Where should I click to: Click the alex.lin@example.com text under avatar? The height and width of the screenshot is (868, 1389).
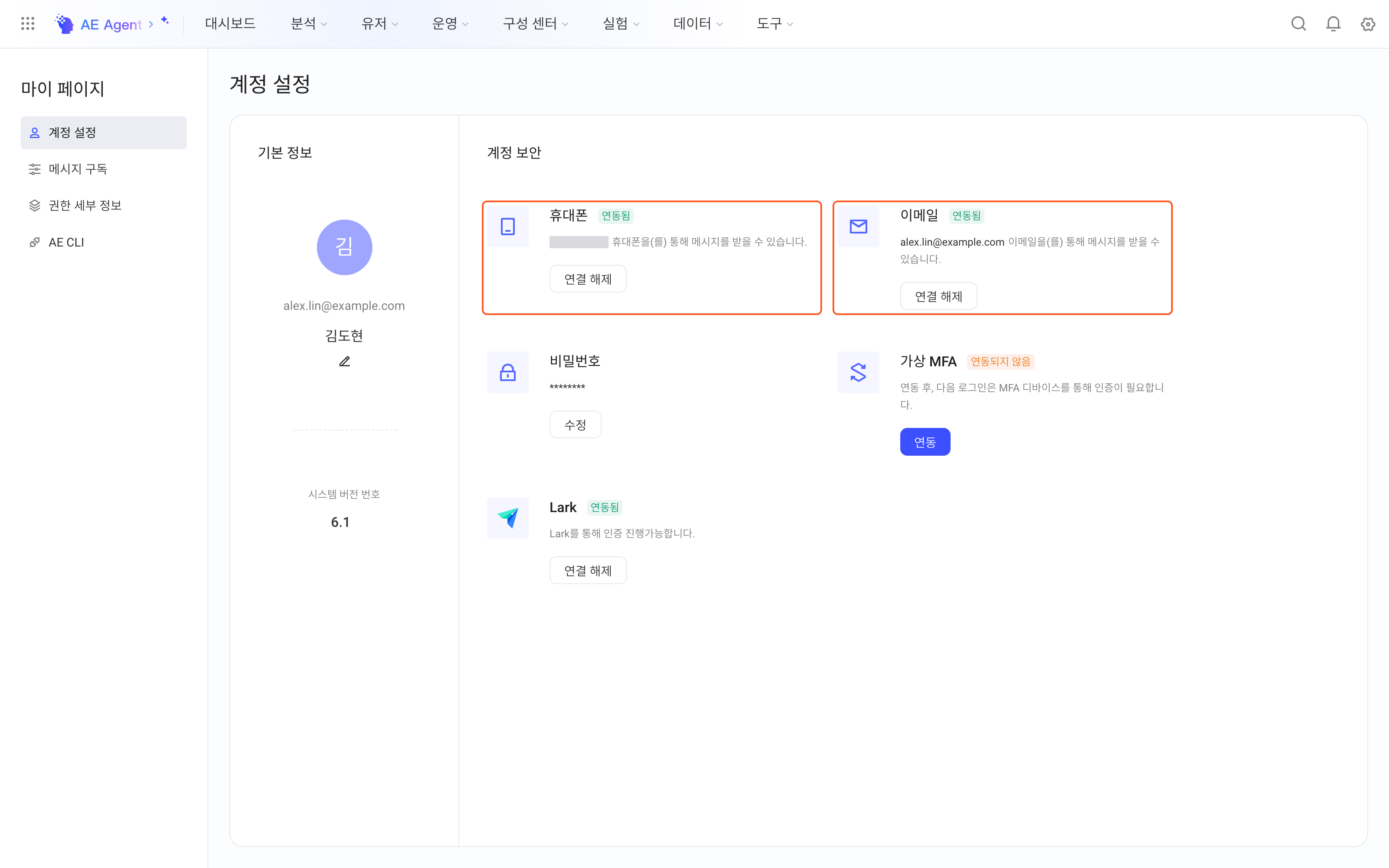pyautogui.click(x=344, y=306)
